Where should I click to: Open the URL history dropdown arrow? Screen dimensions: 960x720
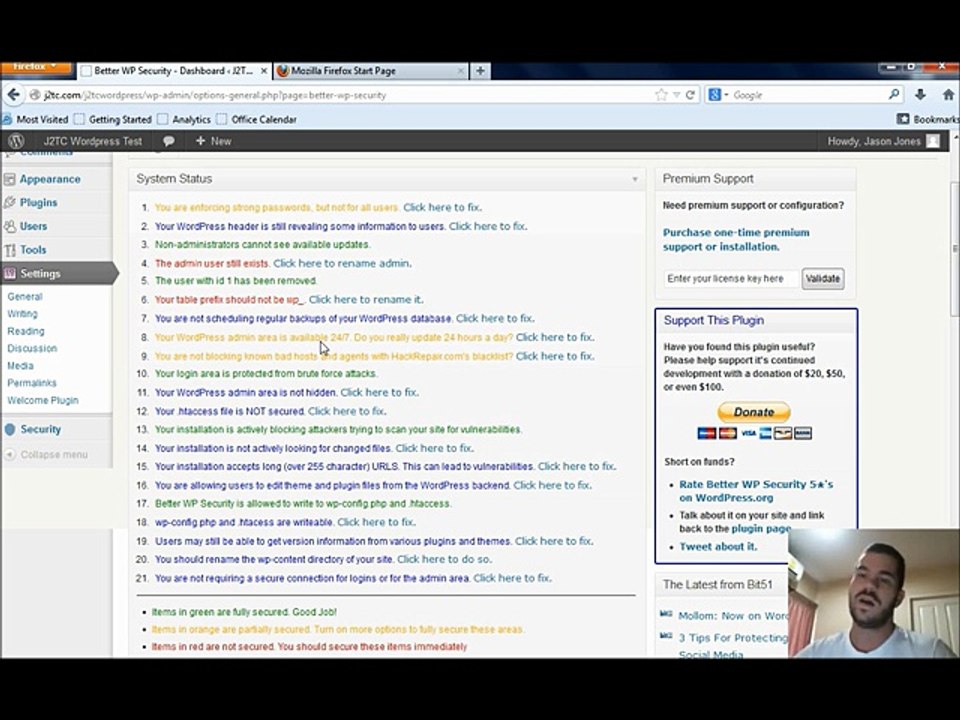tap(677, 95)
